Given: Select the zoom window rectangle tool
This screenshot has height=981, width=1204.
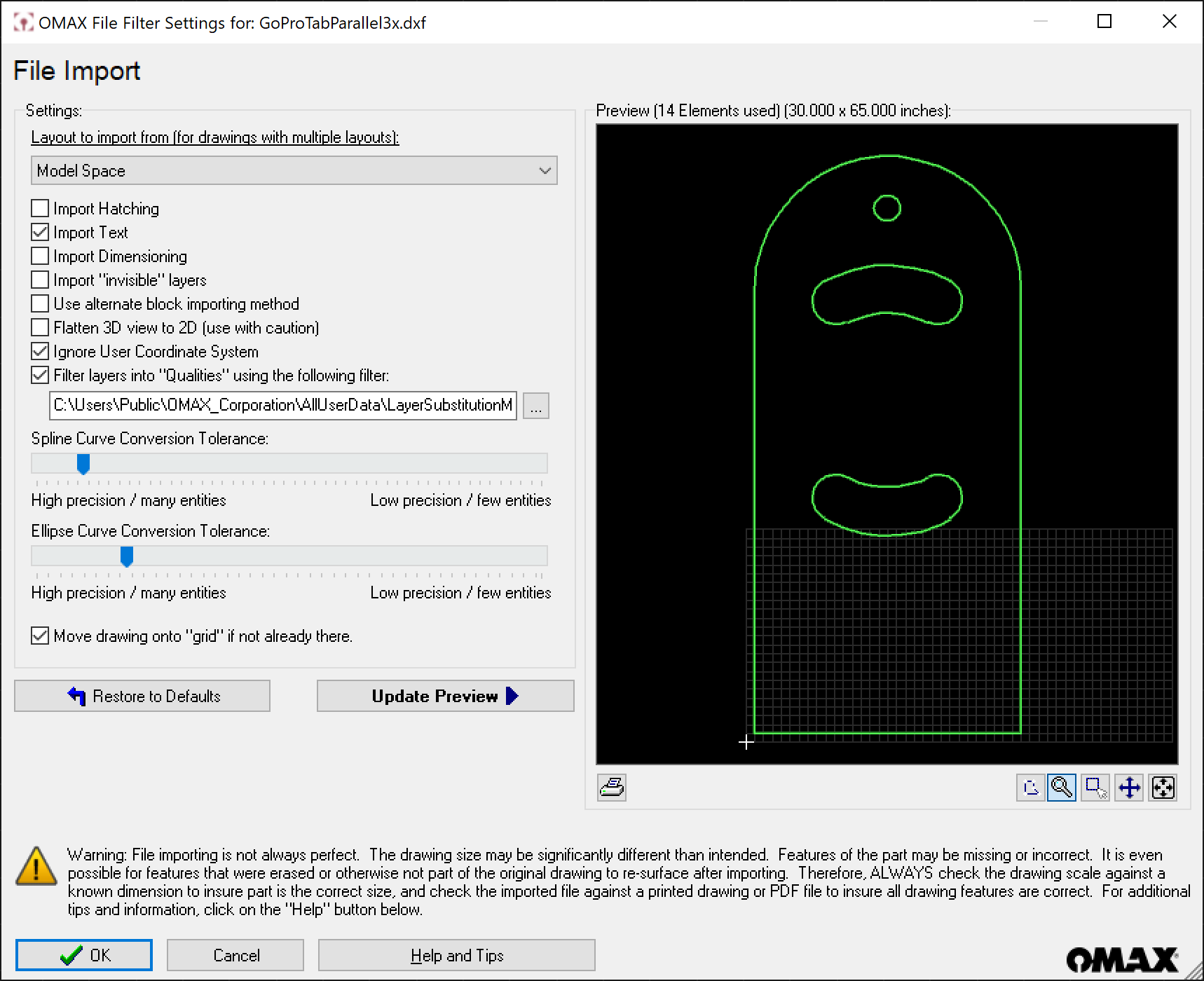Looking at the screenshot, I should (1095, 788).
